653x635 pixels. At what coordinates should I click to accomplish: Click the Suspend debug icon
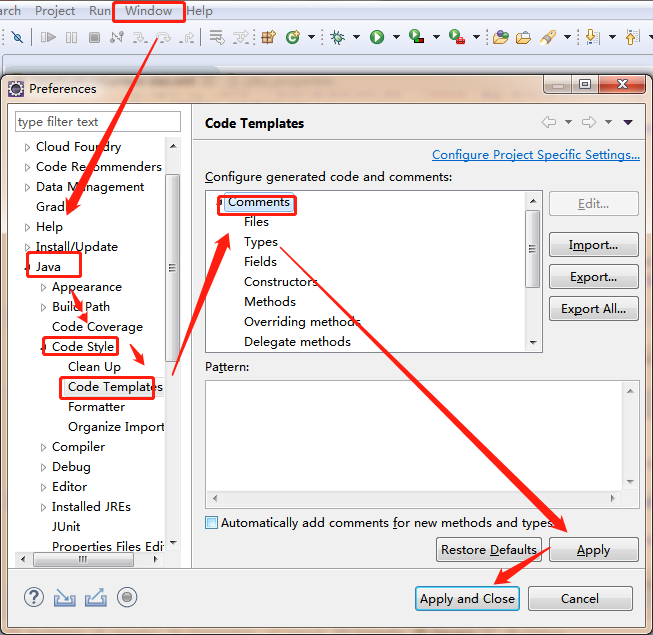pyautogui.click(x=71, y=37)
